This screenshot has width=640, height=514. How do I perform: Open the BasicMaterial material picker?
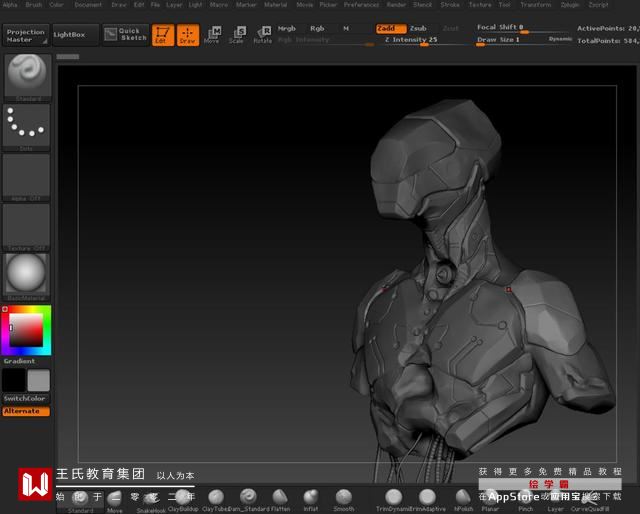(x=26, y=274)
